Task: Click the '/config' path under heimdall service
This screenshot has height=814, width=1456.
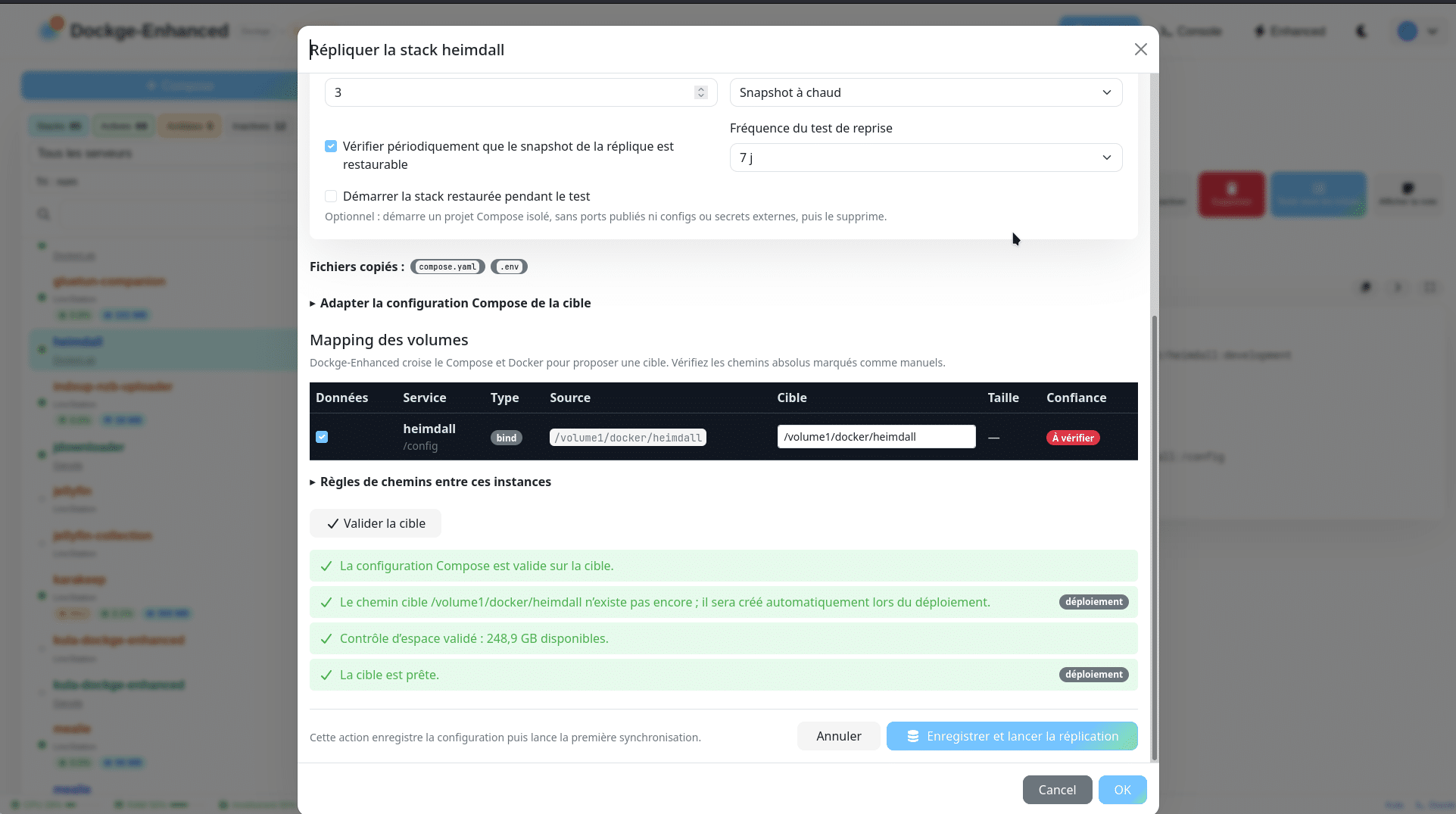Action: point(420,446)
